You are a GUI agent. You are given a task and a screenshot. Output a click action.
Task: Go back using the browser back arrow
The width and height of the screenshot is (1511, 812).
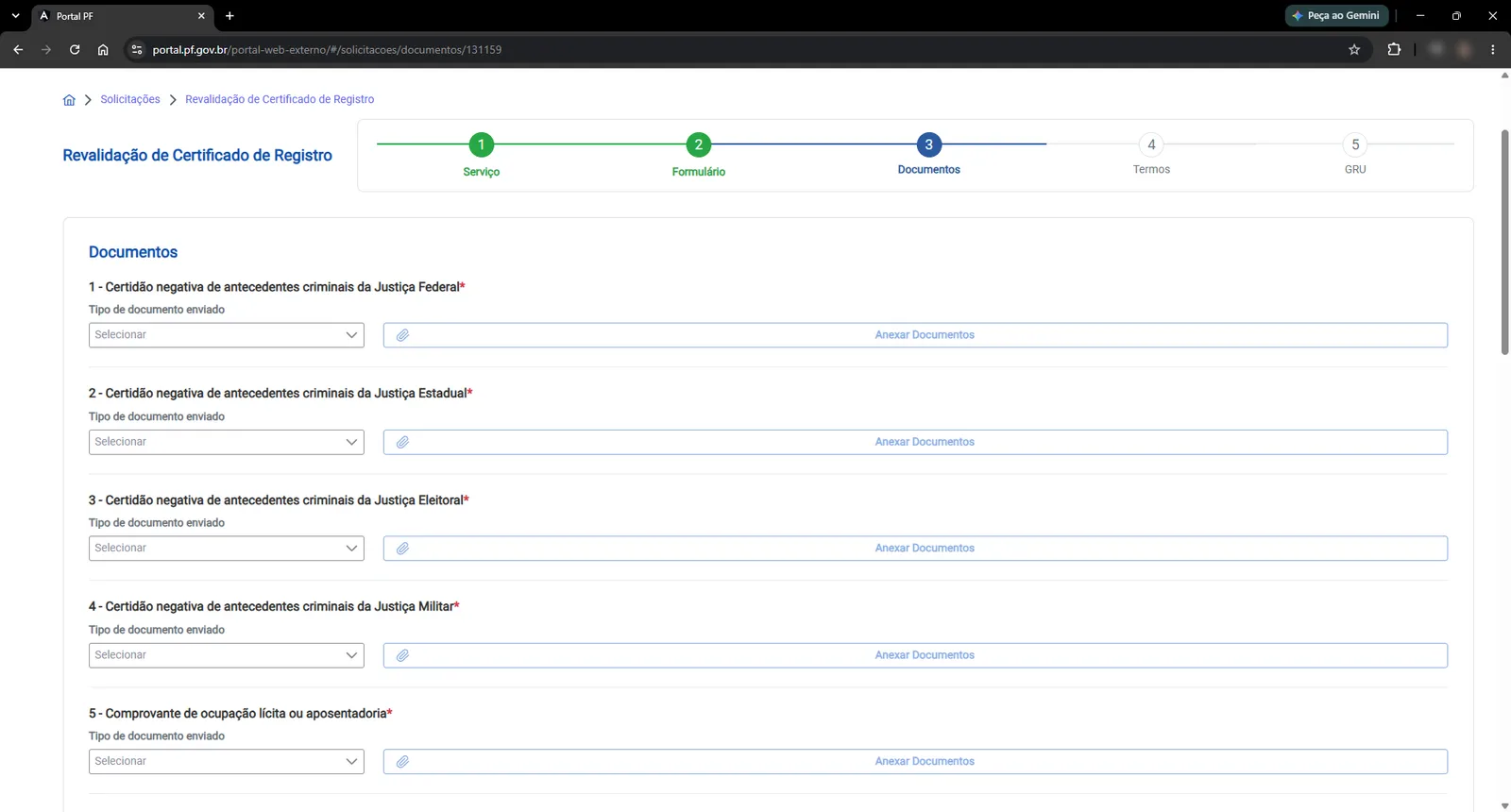(x=18, y=50)
